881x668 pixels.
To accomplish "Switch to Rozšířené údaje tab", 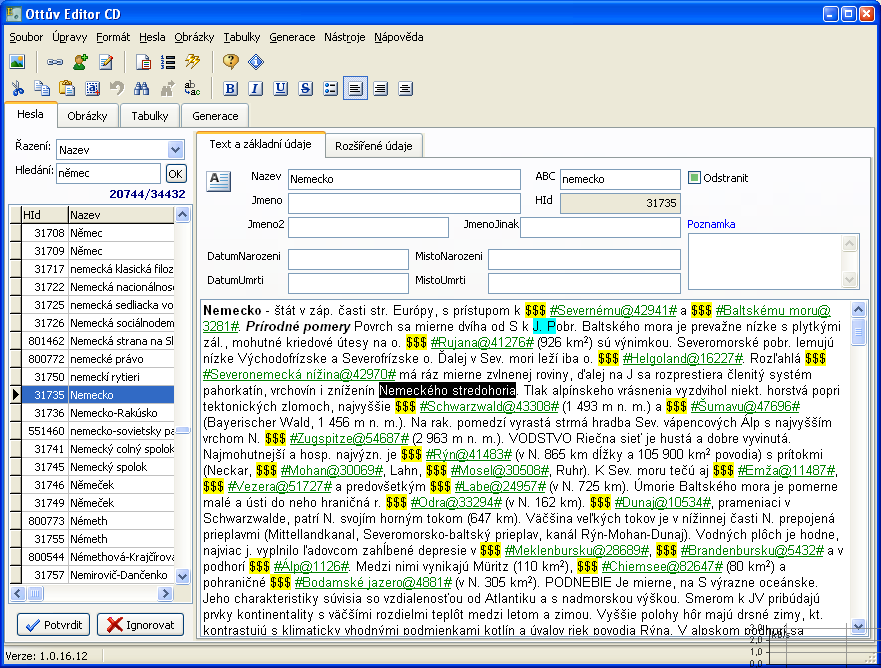I will pos(376,145).
